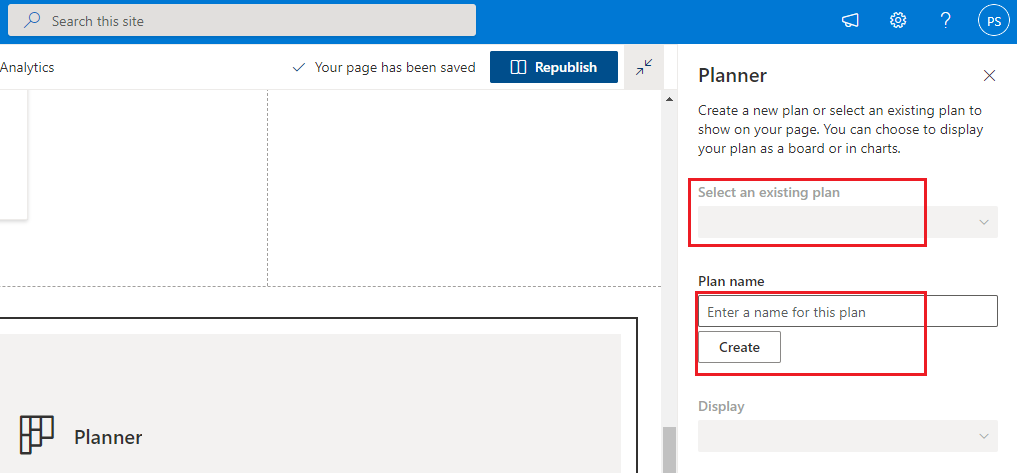Expand the Select an existing plan dropdown
This screenshot has width=1017, height=473.
tap(847, 222)
